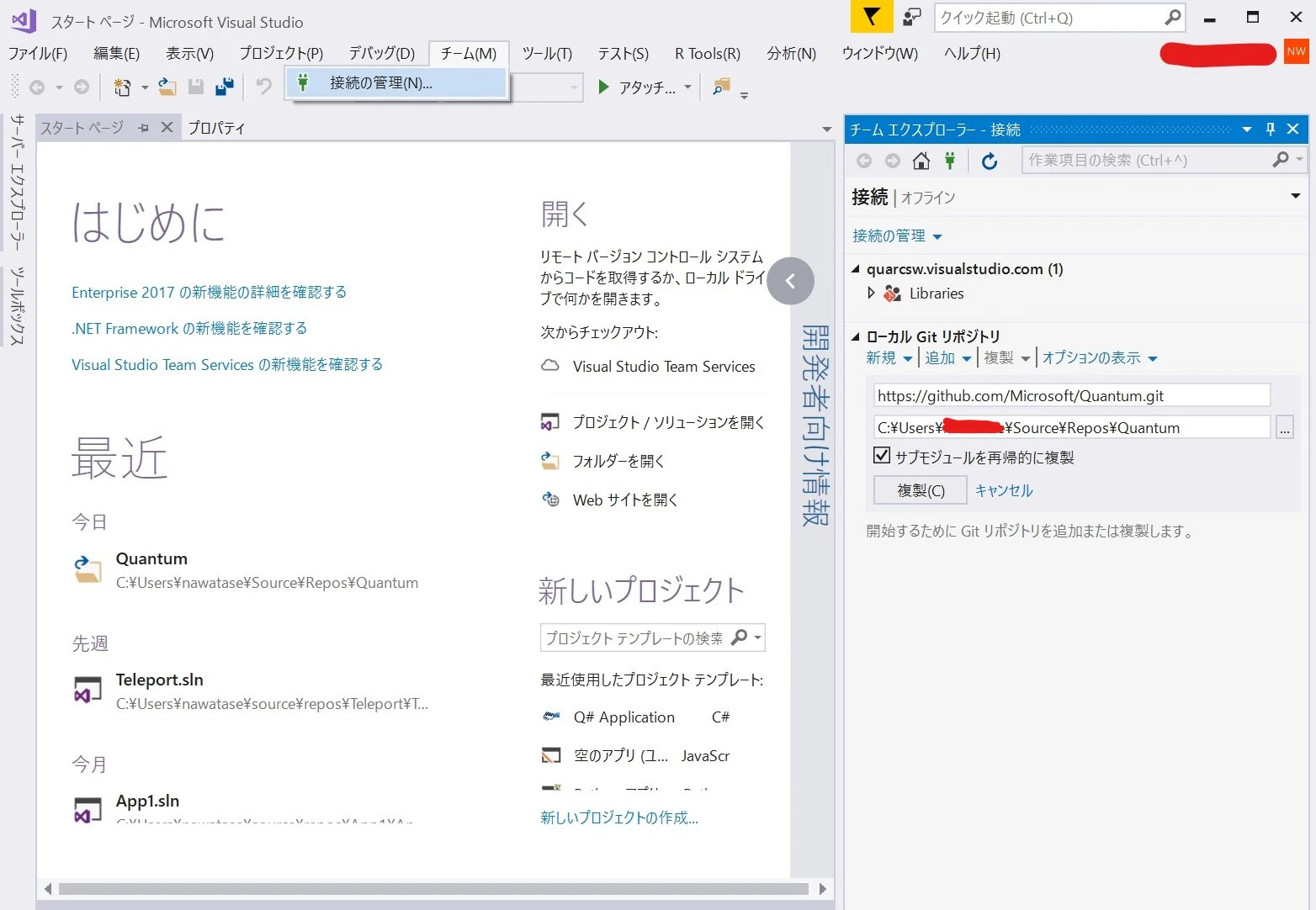Click the 複製(C) clone button

click(x=921, y=490)
